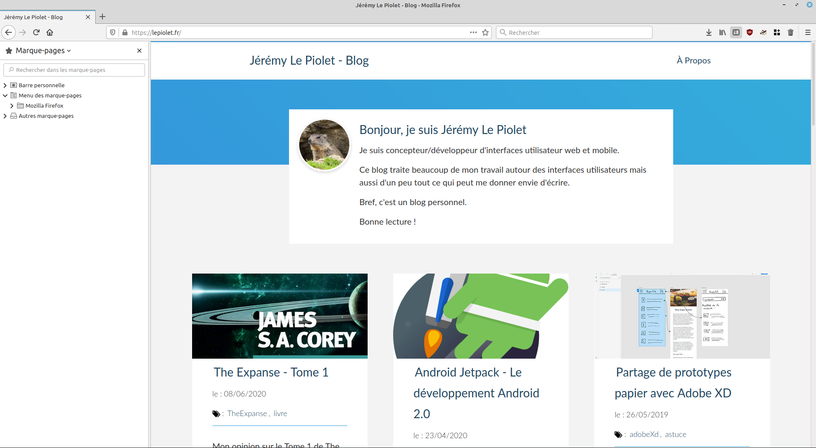
Task: Open the Marque-pages sidebar switcher dropdown
Action: (x=38, y=50)
